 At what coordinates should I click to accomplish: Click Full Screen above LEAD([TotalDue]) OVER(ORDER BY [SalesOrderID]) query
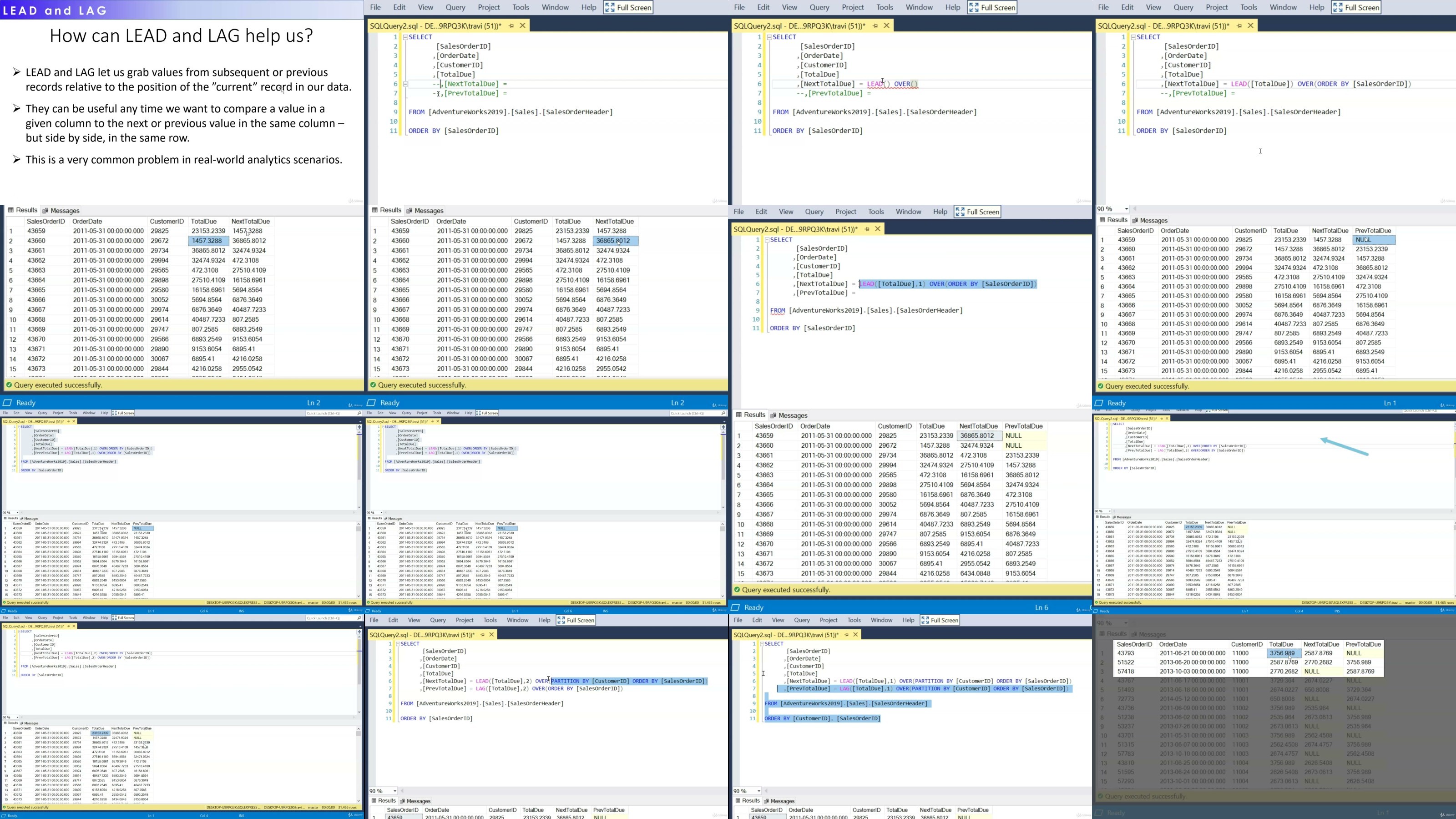click(x=1356, y=7)
